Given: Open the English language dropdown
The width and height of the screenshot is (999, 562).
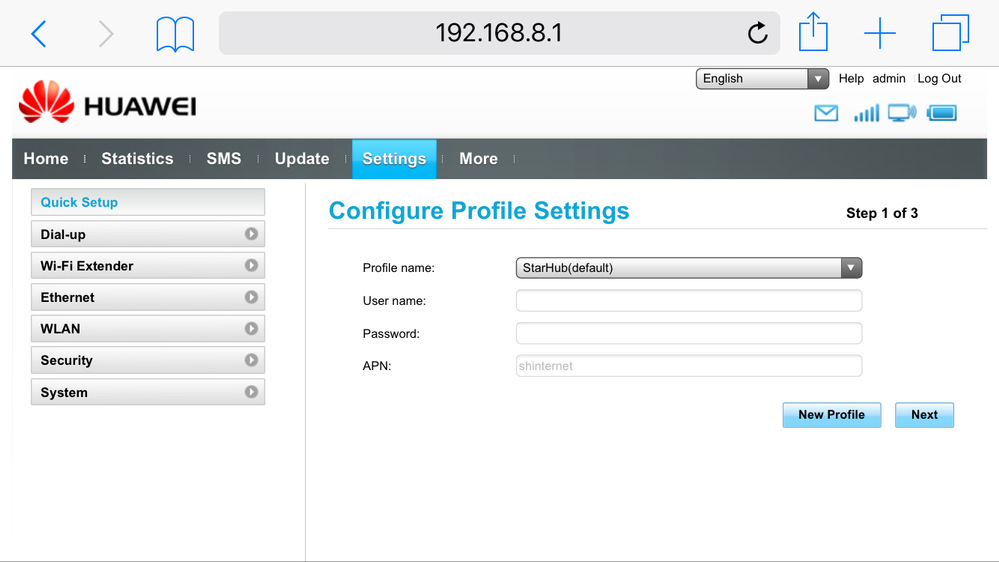Looking at the screenshot, I should pyautogui.click(x=762, y=79).
